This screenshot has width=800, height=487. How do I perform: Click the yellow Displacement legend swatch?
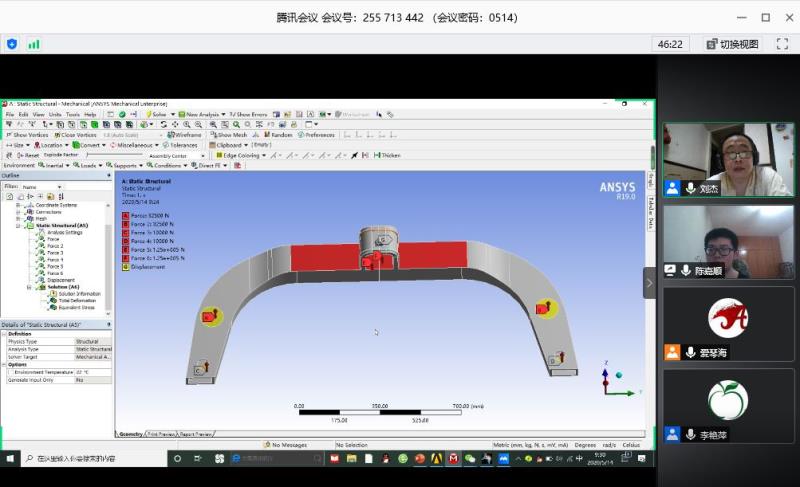pyautogui.click(x=126, y=267)
